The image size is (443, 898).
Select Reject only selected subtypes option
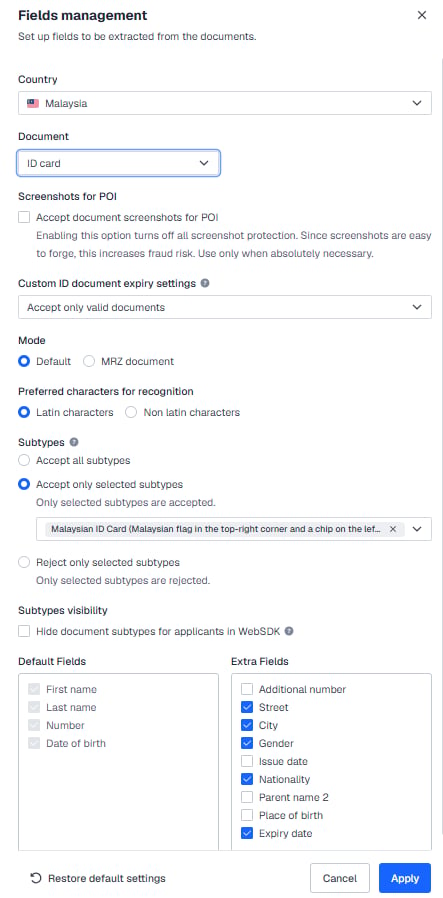tap(24, 562)
